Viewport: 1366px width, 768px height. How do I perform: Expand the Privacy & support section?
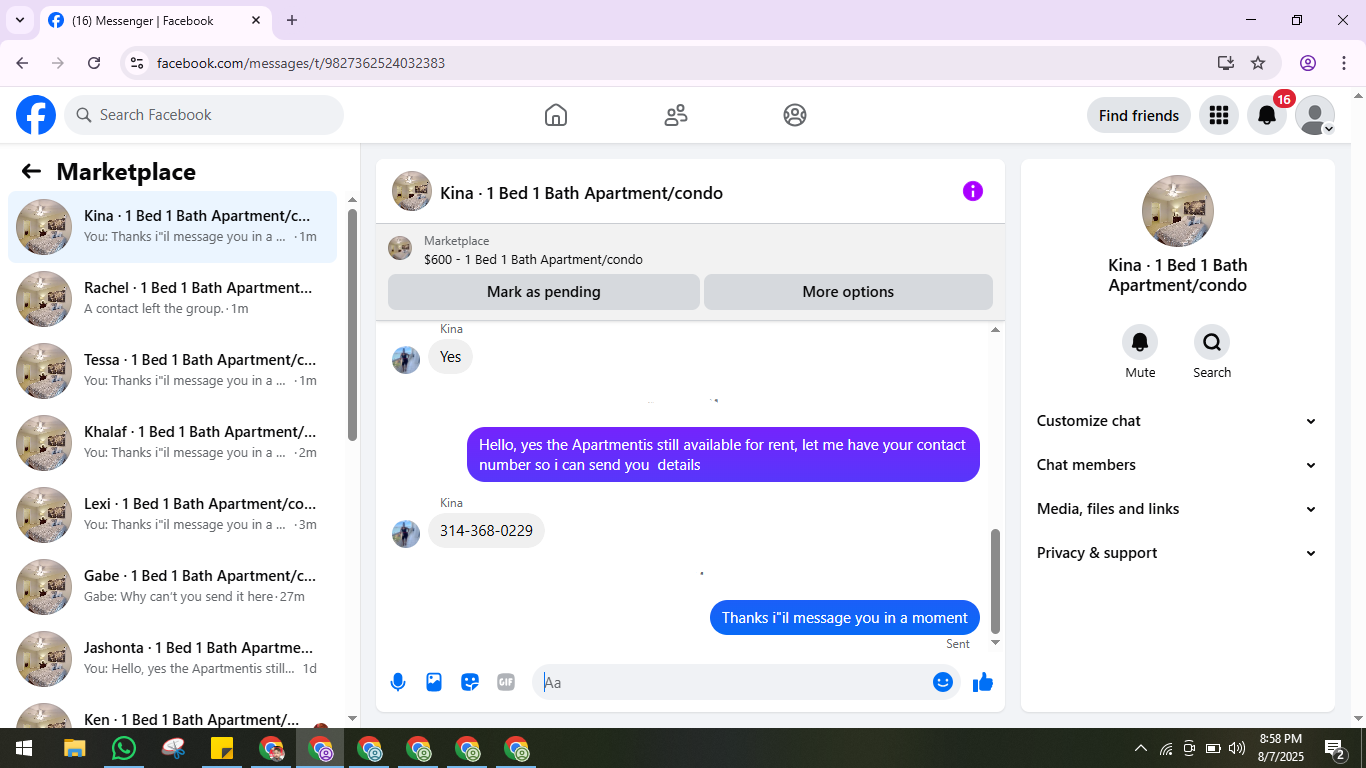(x=1177, y=553)
